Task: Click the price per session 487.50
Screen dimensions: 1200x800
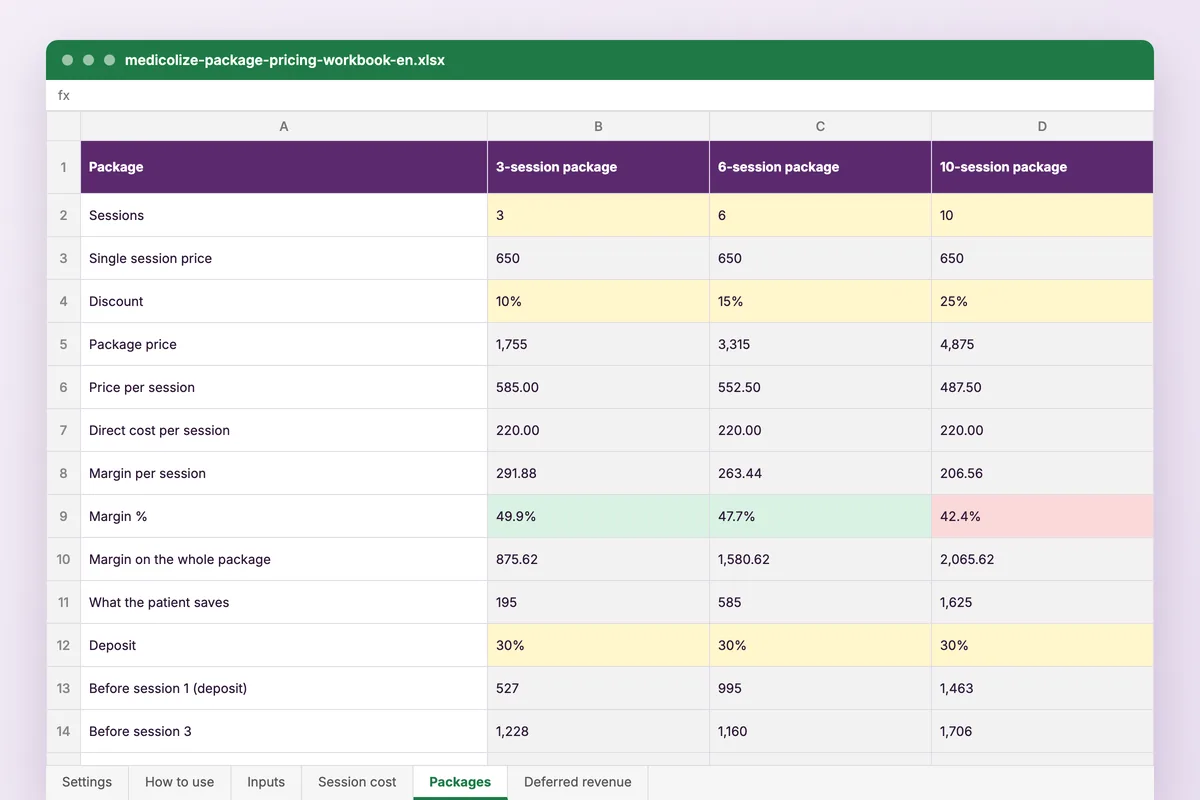Action: [x=1042, y=387]
